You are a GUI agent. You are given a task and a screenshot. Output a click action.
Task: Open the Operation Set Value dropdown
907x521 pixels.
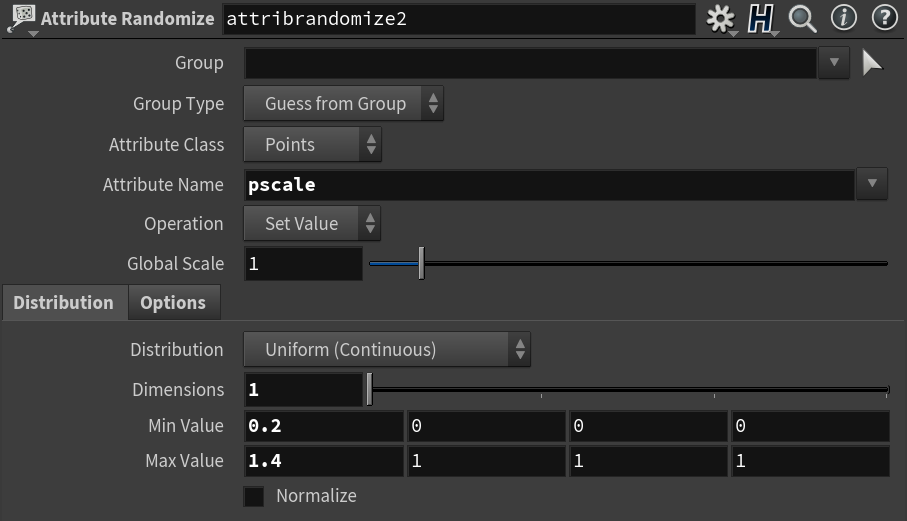pos(312,223)
